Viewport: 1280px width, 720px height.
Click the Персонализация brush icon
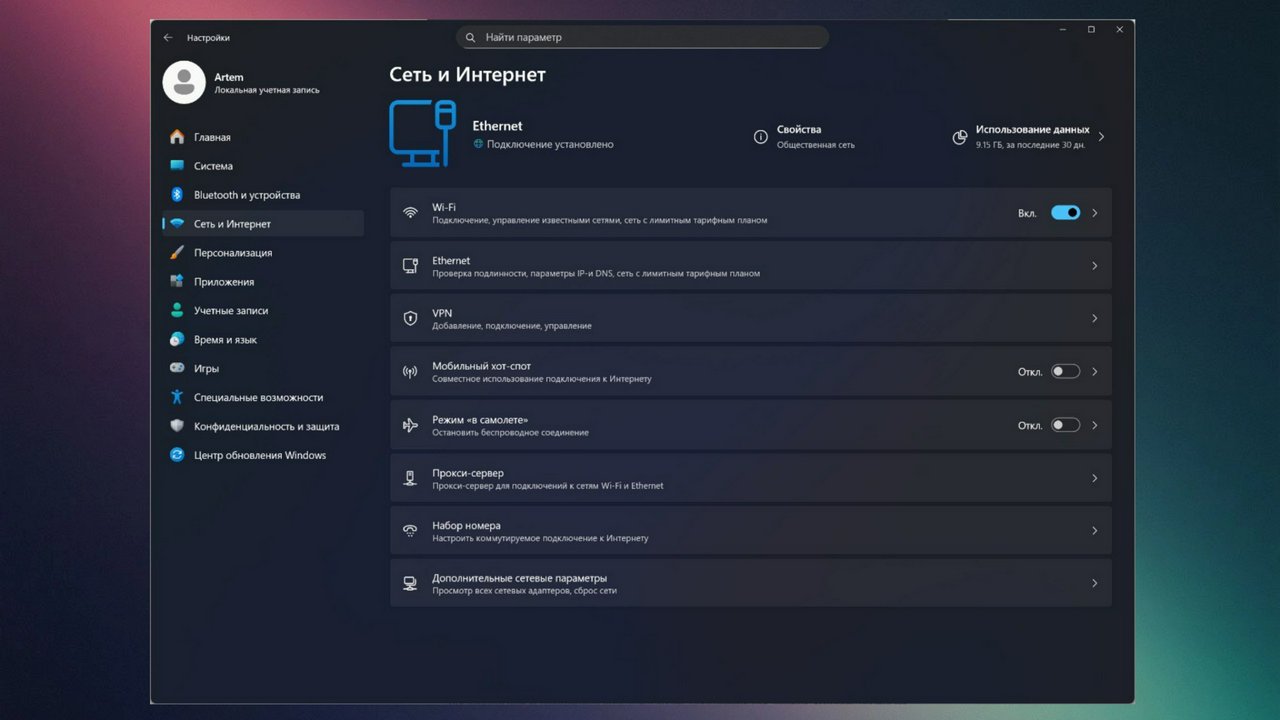(x=177, y=253)
